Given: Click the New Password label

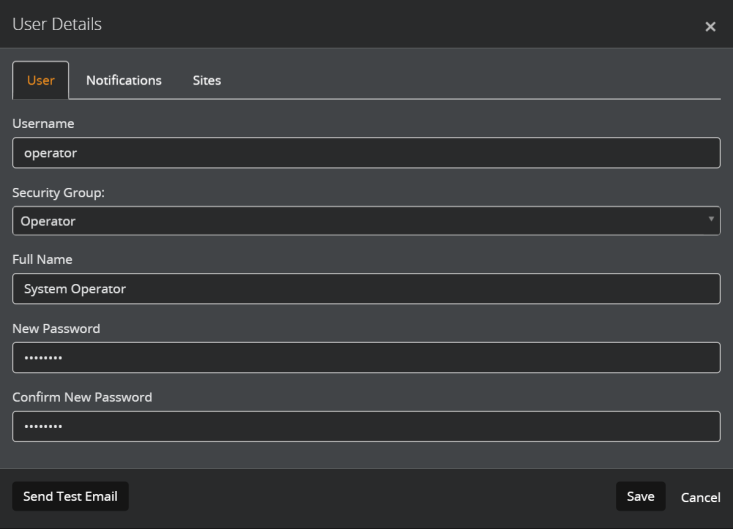Looking at the screenshot, I should click(56, 329).
